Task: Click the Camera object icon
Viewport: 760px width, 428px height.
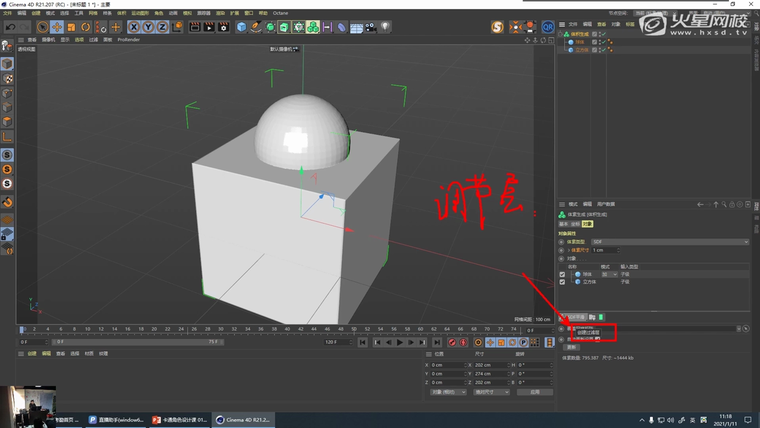Action: [x=371, y=27]
